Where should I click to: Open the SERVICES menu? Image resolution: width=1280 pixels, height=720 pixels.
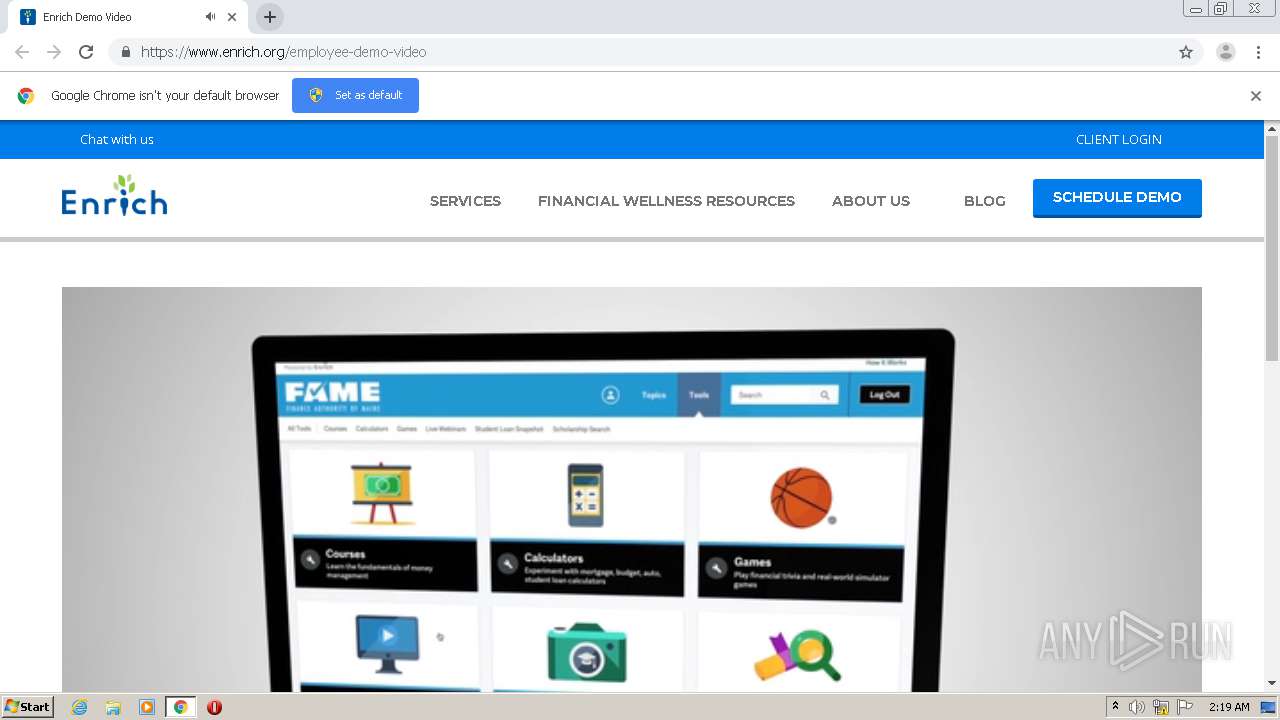click(x=465, y=201)
